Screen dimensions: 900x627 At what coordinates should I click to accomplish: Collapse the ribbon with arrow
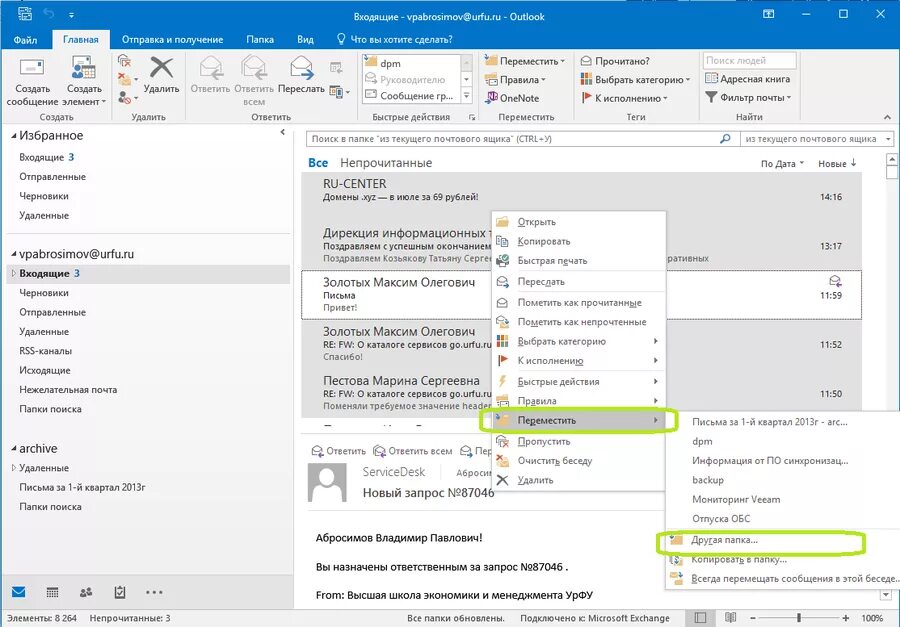(x=887, y=117)
